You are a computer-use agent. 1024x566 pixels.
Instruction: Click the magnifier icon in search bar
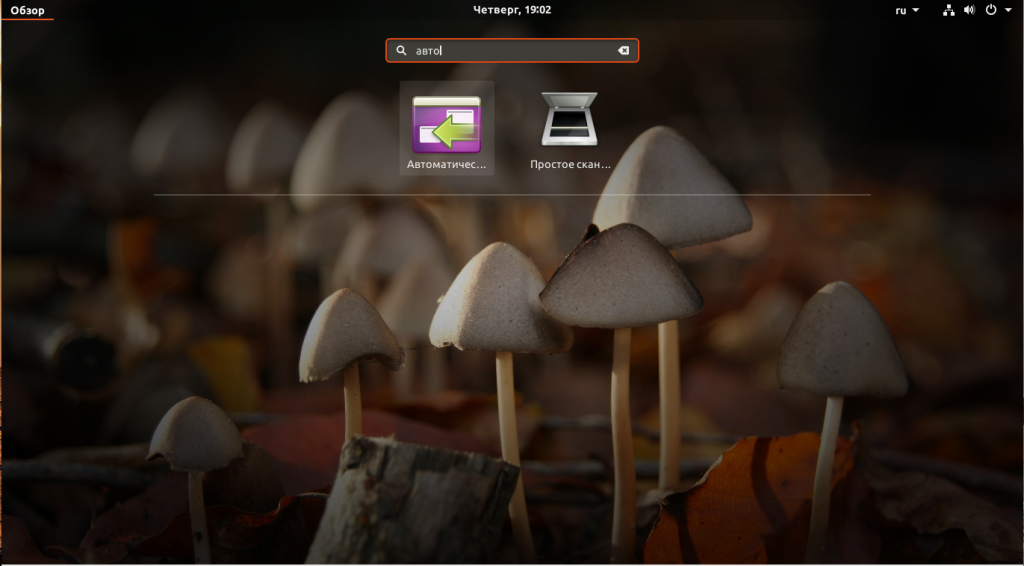tap(402, 50)
